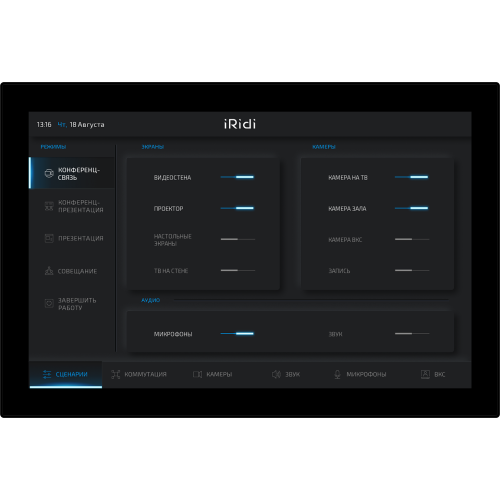500x500 pixels.
Task: Choose Завершить работу label
Action: point(77,304)
